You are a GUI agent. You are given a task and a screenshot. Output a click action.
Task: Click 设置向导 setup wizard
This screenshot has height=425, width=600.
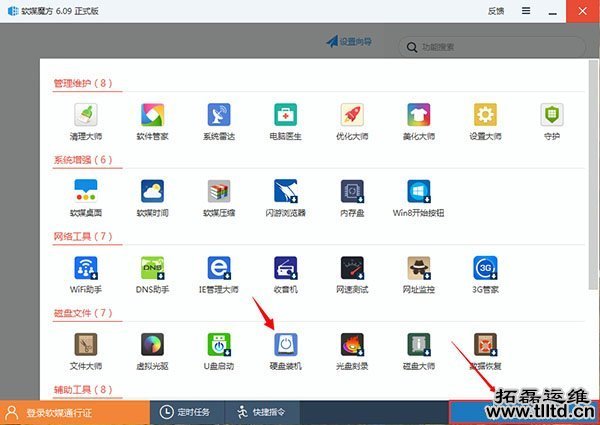(x=349, y=42)
